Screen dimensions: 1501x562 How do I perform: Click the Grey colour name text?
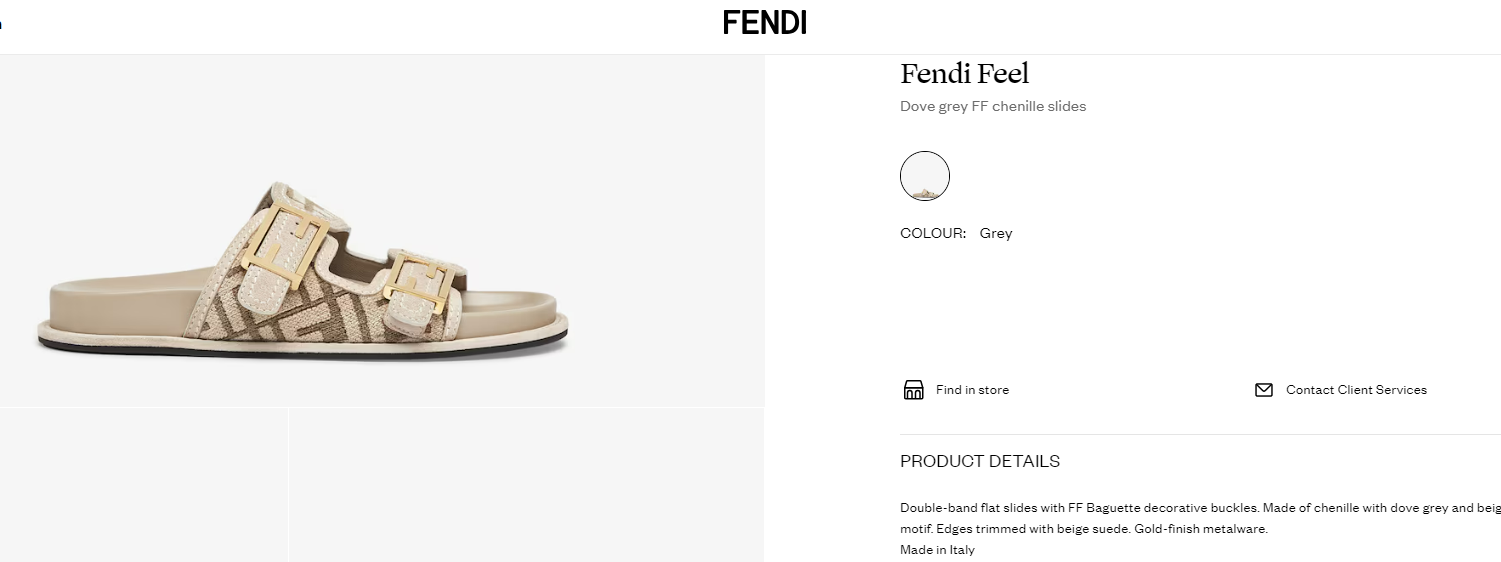tap(996, 233)
